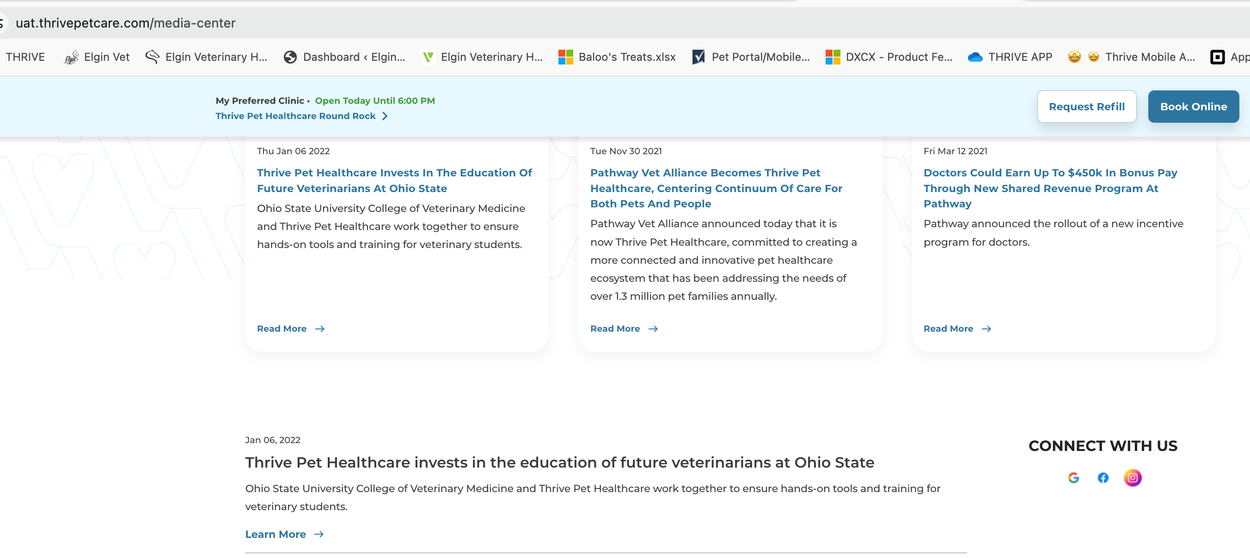Click the Baloo's Treats.xlsx bookmark icon

tap(566, 57)
